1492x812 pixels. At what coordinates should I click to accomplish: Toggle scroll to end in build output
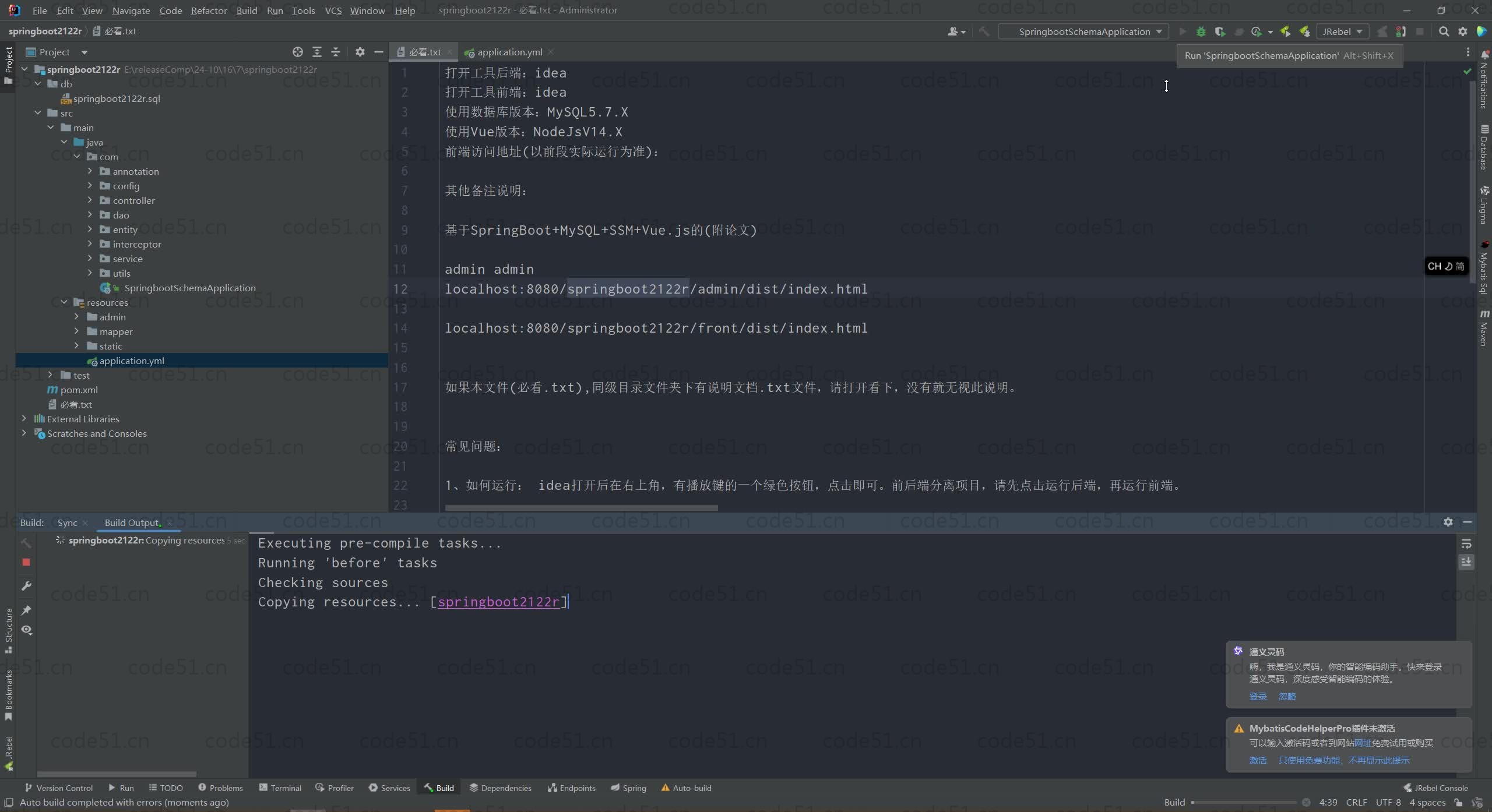(1466, 562)
